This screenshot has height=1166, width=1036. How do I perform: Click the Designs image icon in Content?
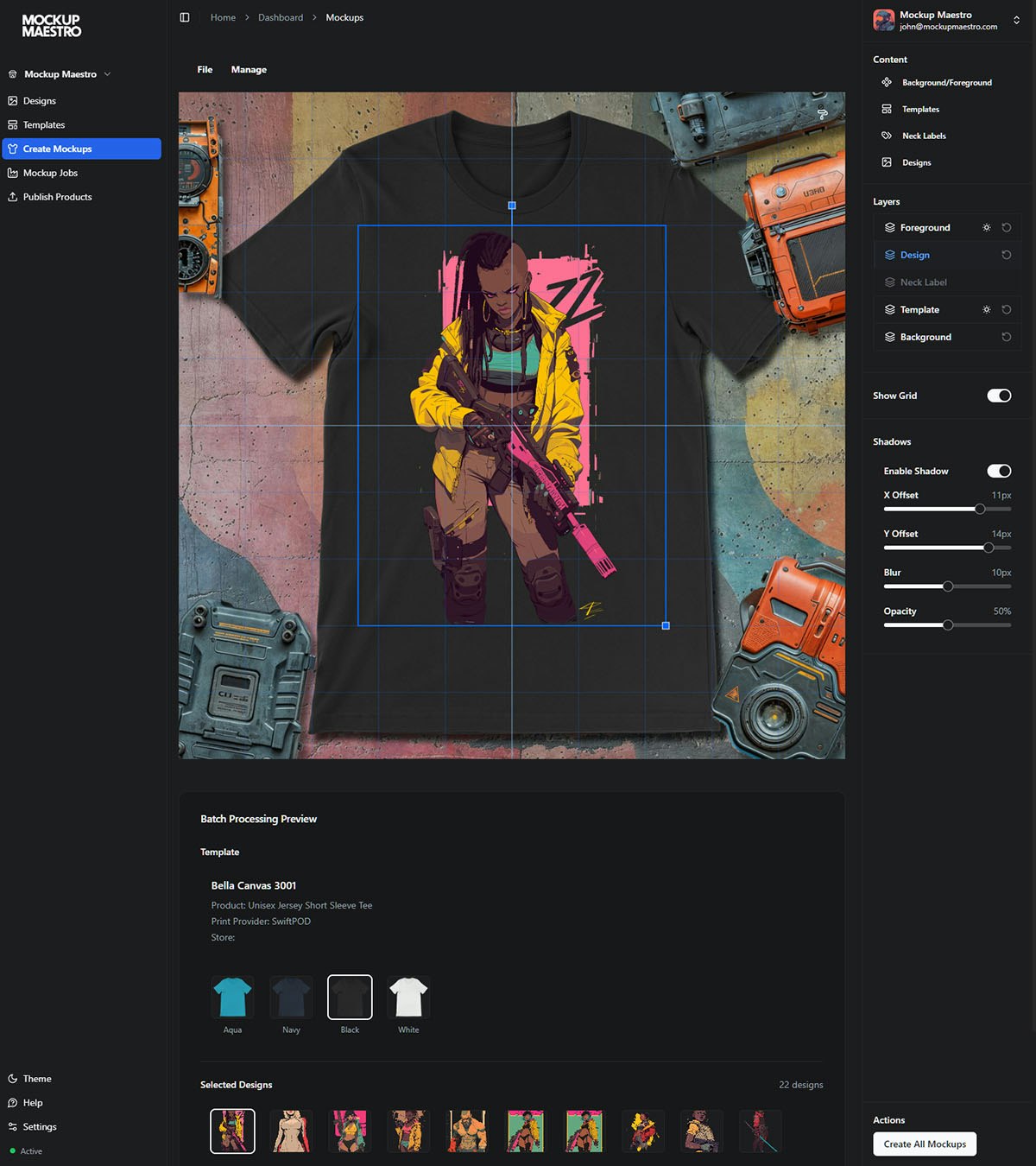click(887, 162)
